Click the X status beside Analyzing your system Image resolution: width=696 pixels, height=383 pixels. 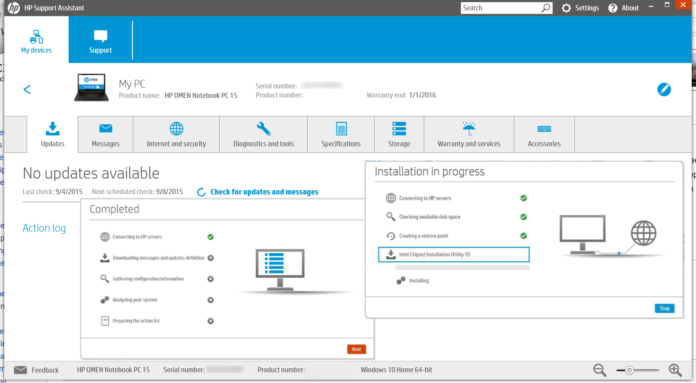tap(210, 300)
